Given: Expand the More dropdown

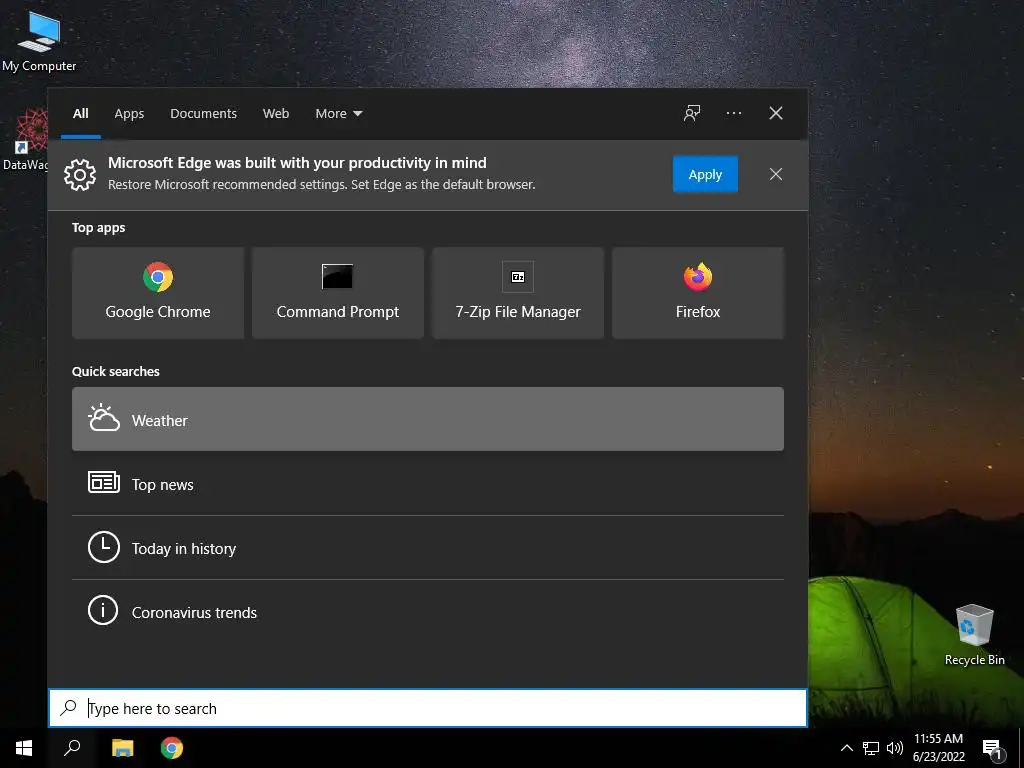Looking at the screenshot, I should pyautogui.click(x=338, y=114).
